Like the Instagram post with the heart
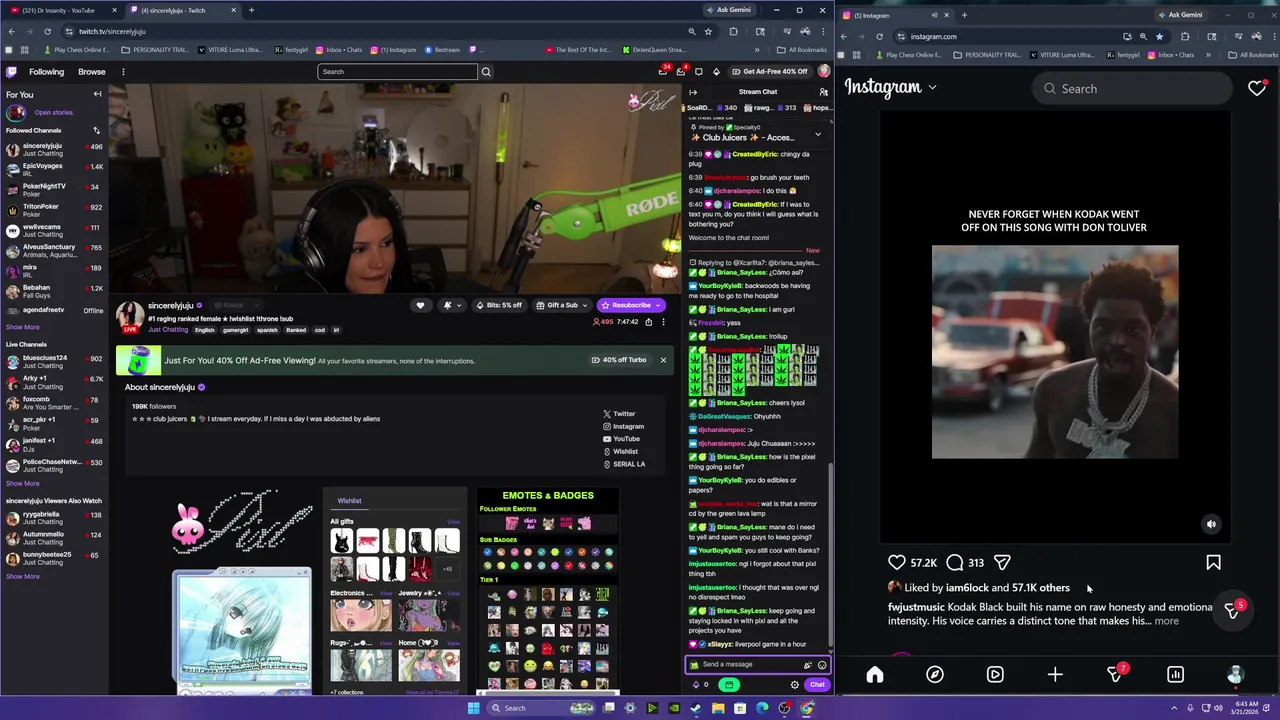This screenshot has width=1280, height=720. click(x=897, y=563)
